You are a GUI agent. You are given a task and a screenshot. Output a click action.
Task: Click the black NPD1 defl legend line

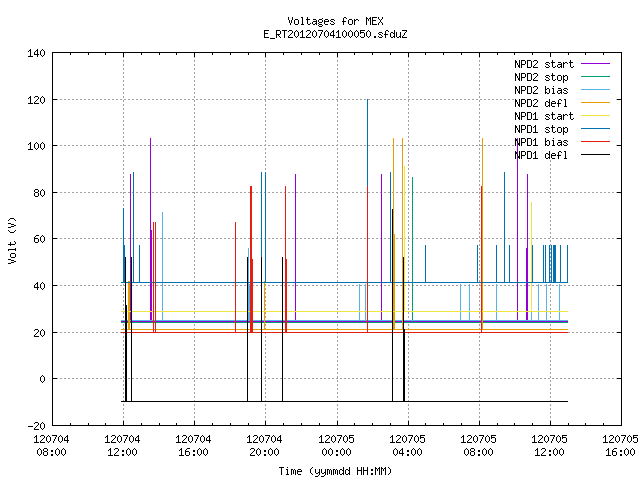[x=595, y=155]
